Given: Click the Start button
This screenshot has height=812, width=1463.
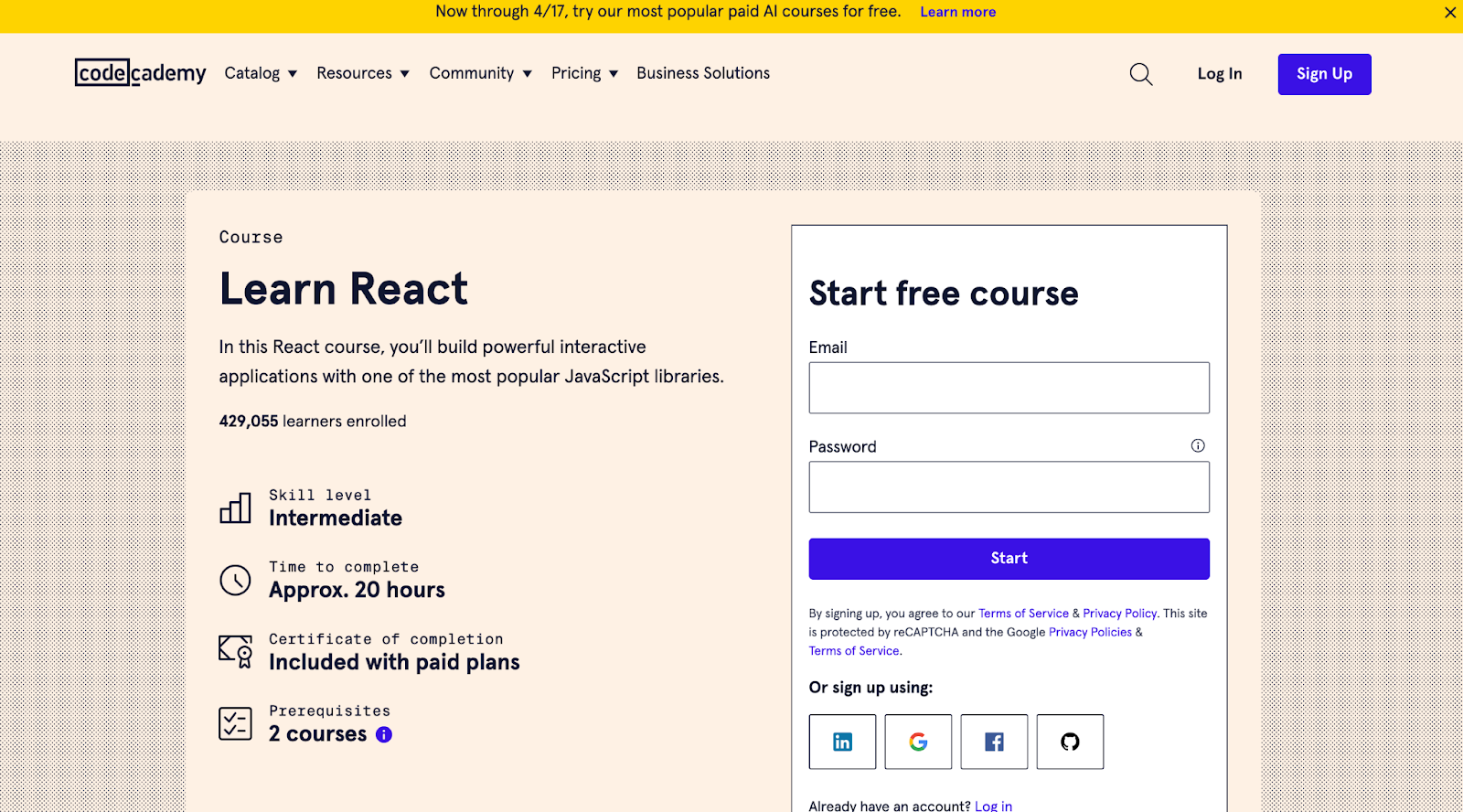Looking at the screenshot, I should [1009, 559].
